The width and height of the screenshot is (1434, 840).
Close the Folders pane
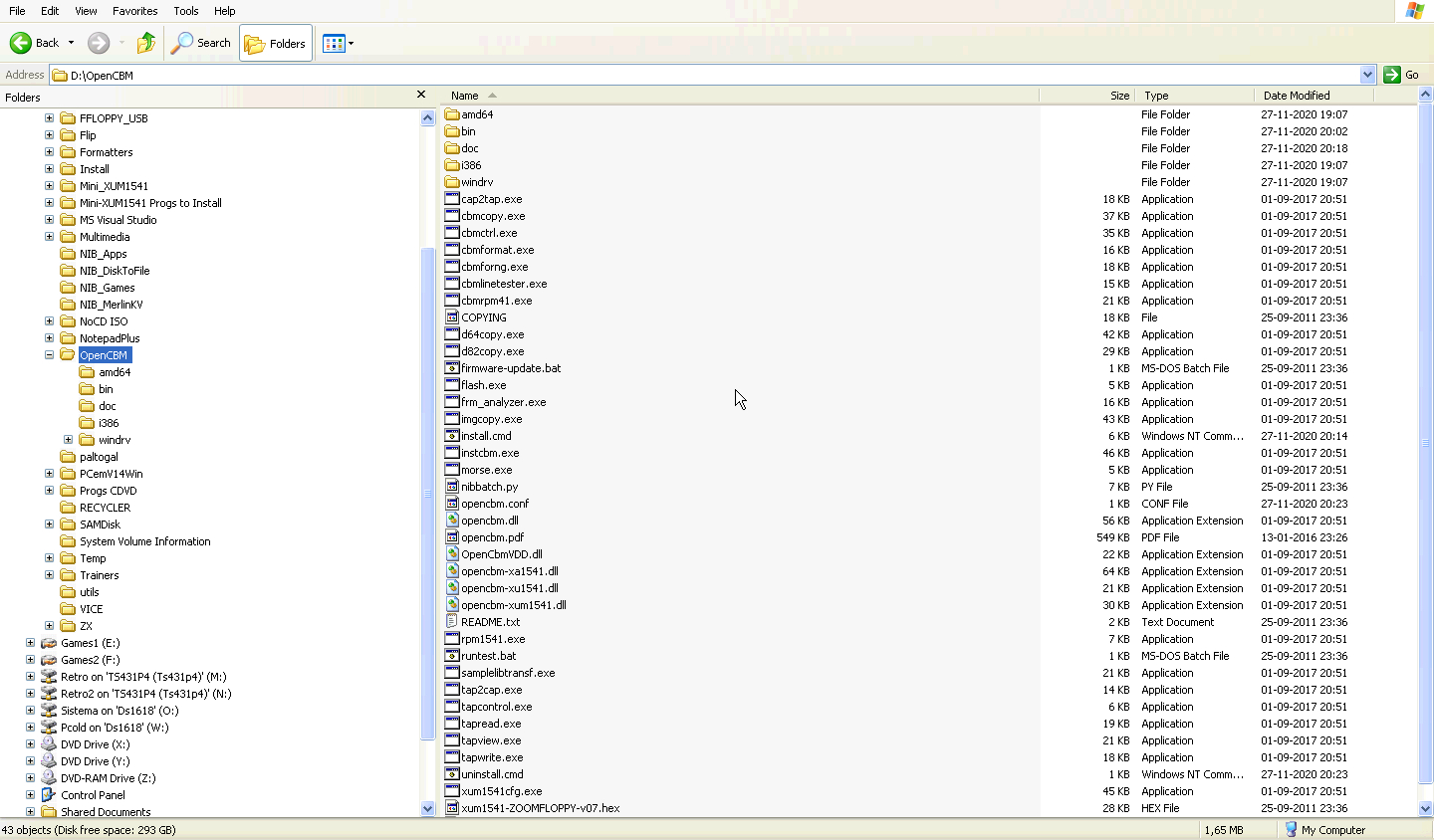(421, 95)
